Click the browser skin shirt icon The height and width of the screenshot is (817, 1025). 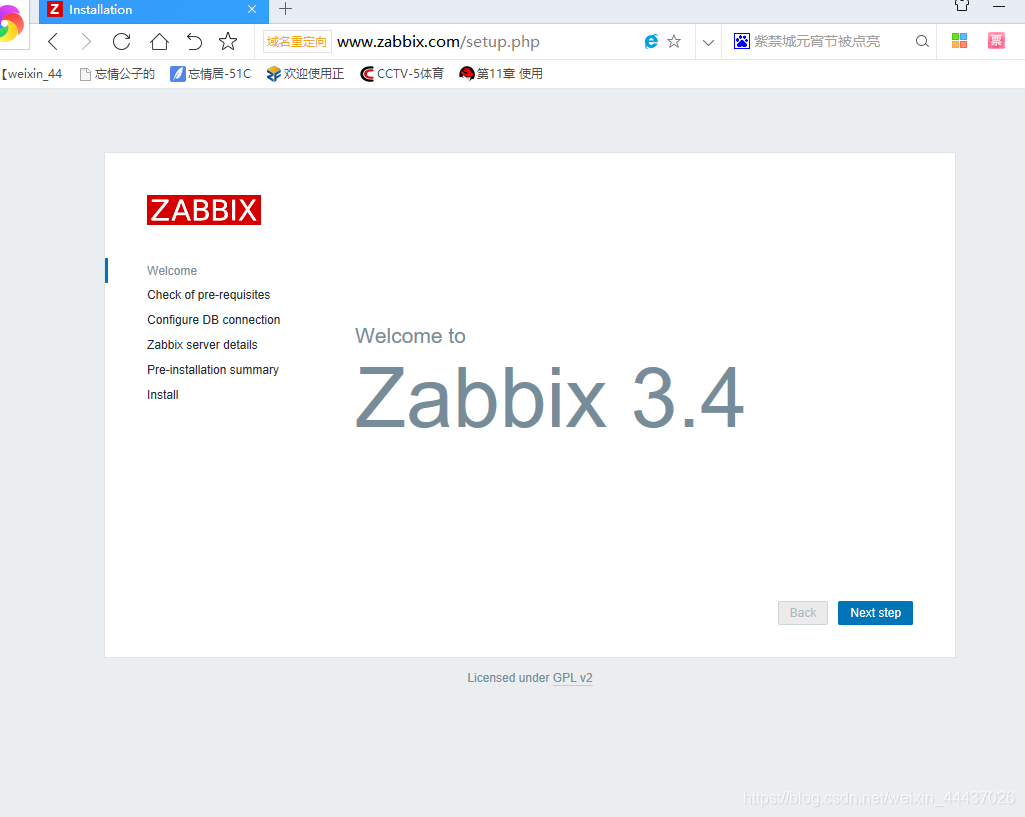tap(962, 6)
